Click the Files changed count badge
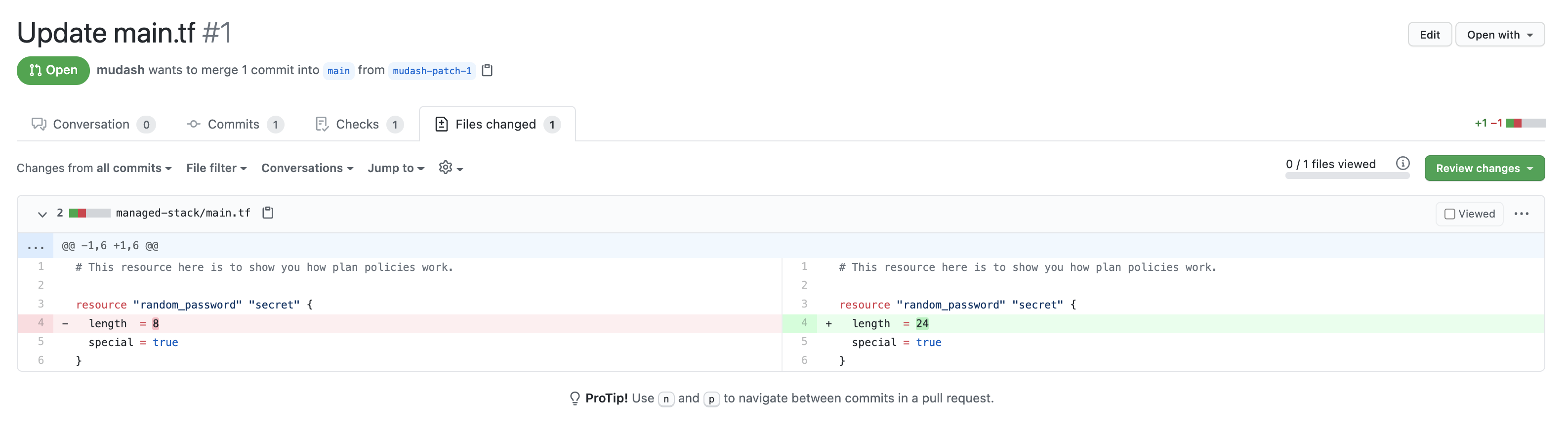 [x=552, y=124]
